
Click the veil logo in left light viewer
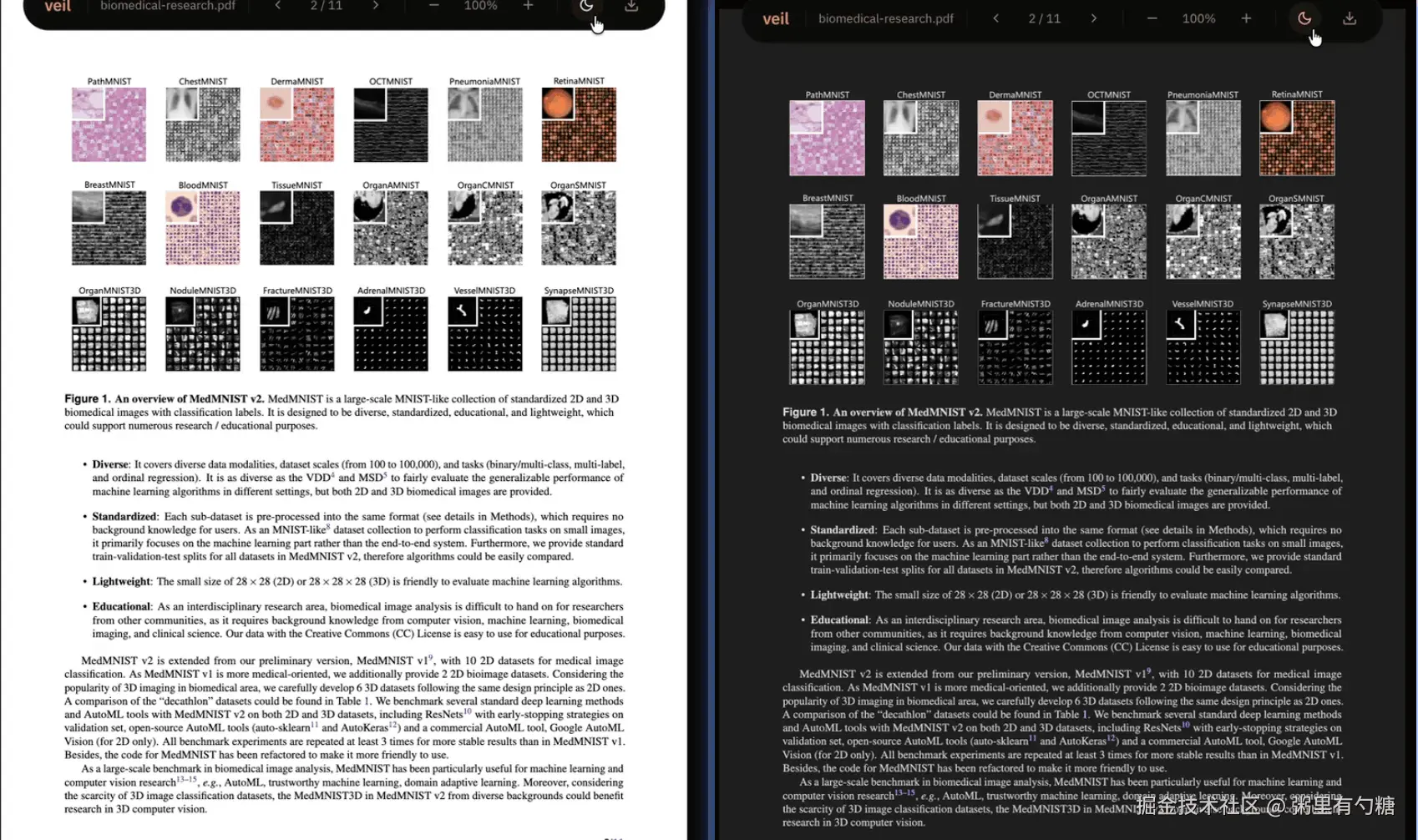click(x=58, y=6)
